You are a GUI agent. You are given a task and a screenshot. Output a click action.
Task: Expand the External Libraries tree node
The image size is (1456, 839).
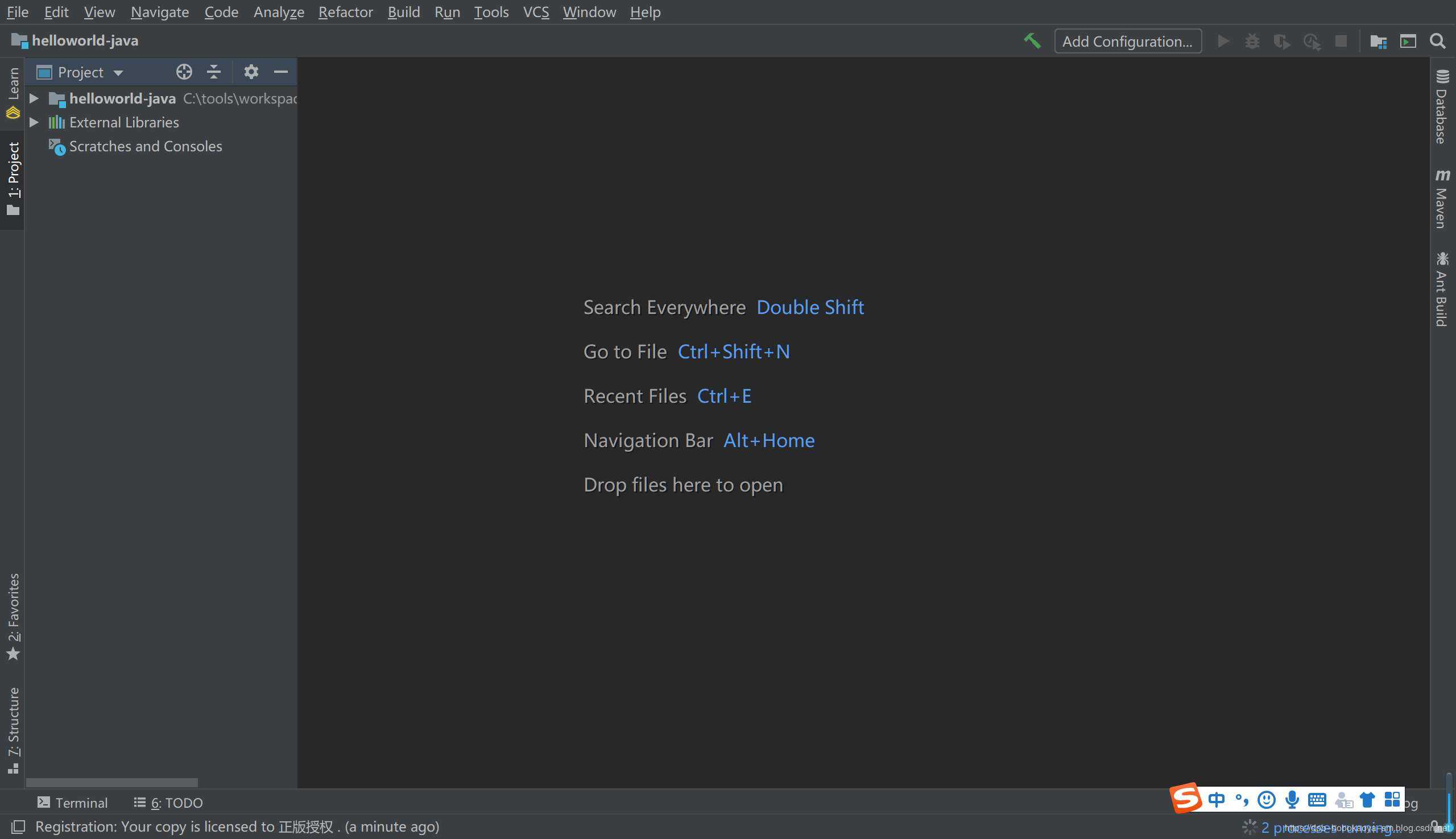pyautogui.click(x=33, y=122)
